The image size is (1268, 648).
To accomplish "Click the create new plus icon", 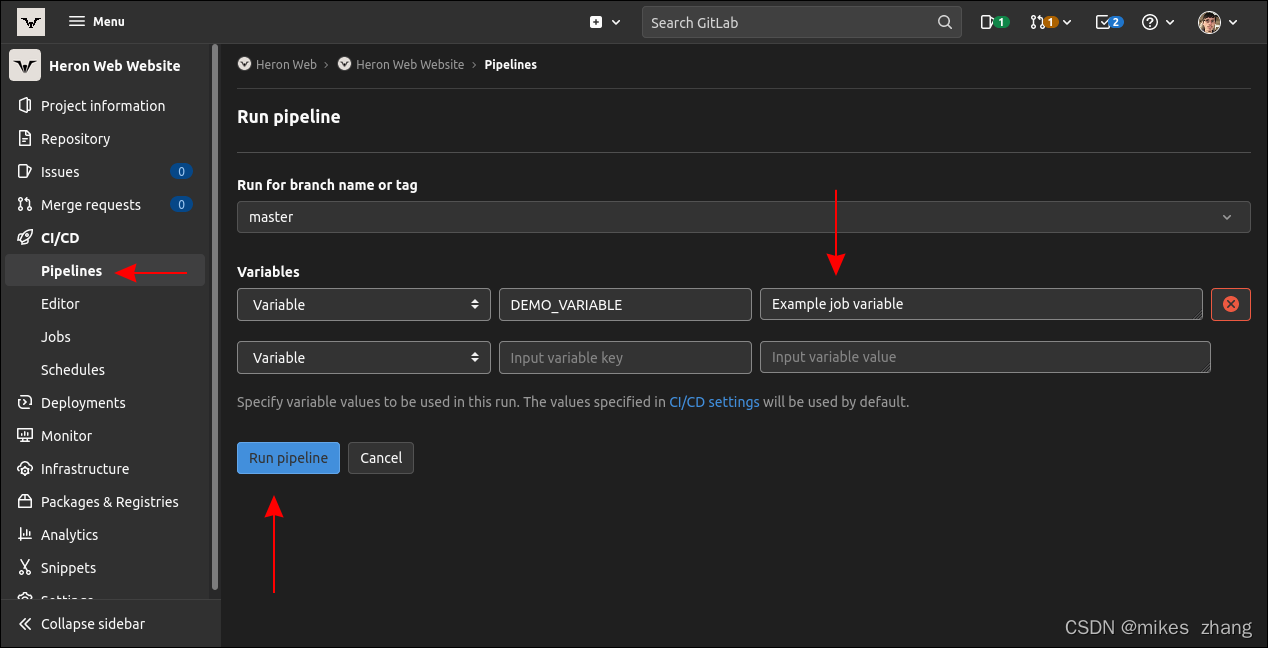I will coord(596,22).
